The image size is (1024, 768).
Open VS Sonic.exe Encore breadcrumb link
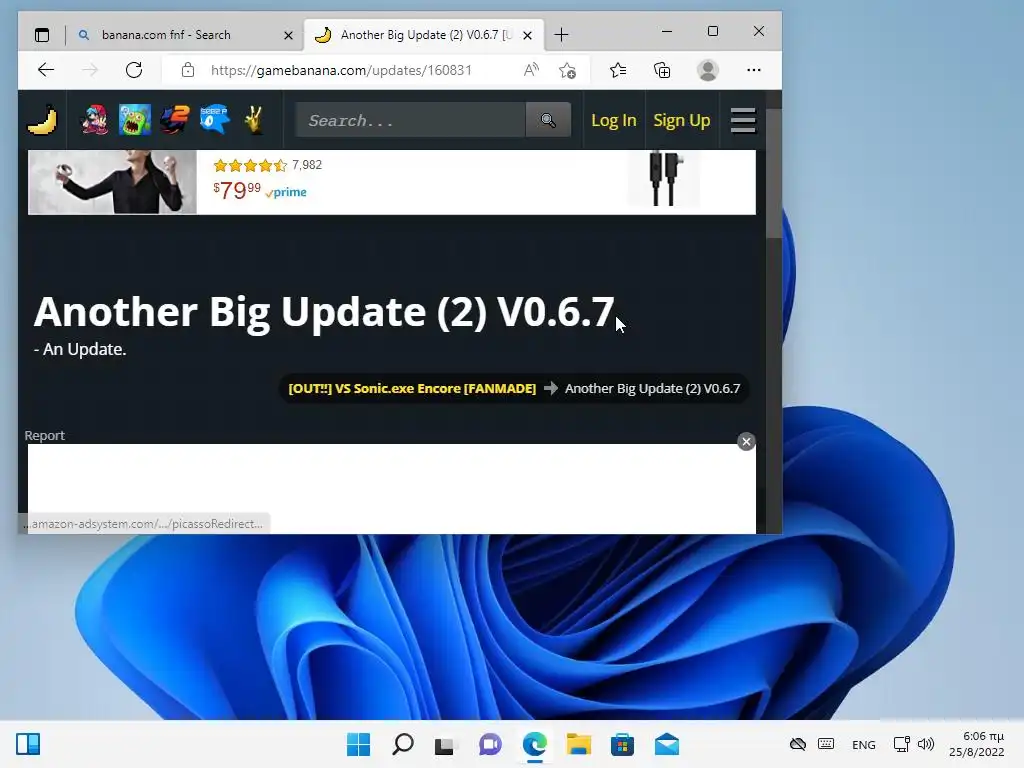coord(412,389)
